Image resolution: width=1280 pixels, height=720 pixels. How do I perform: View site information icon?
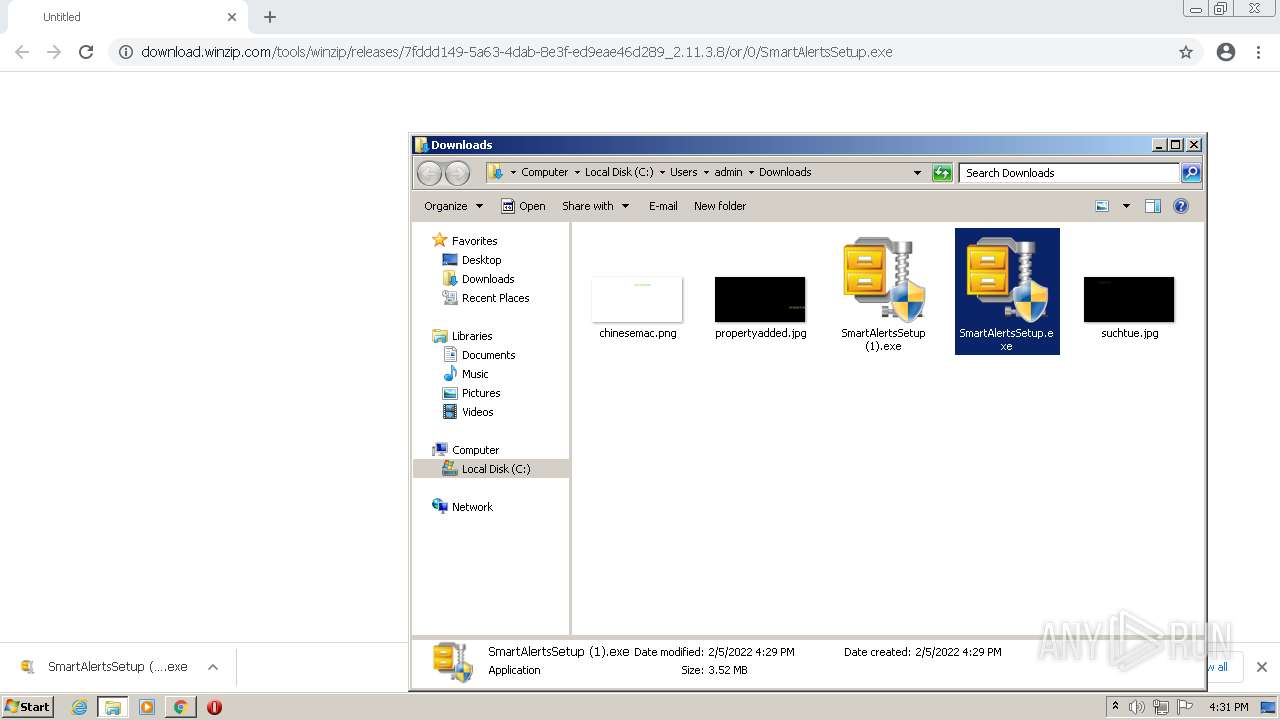125,52
